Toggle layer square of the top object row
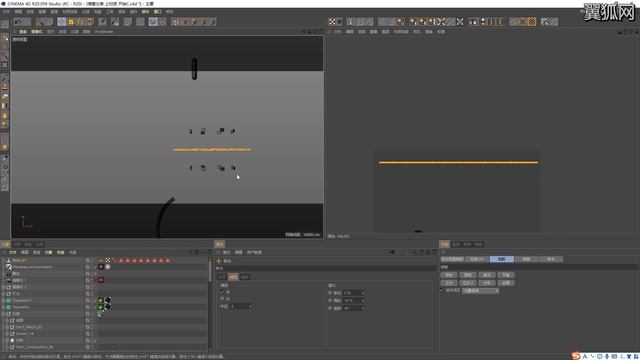Viewport: 640px width, 360px height. coord(87,260)
